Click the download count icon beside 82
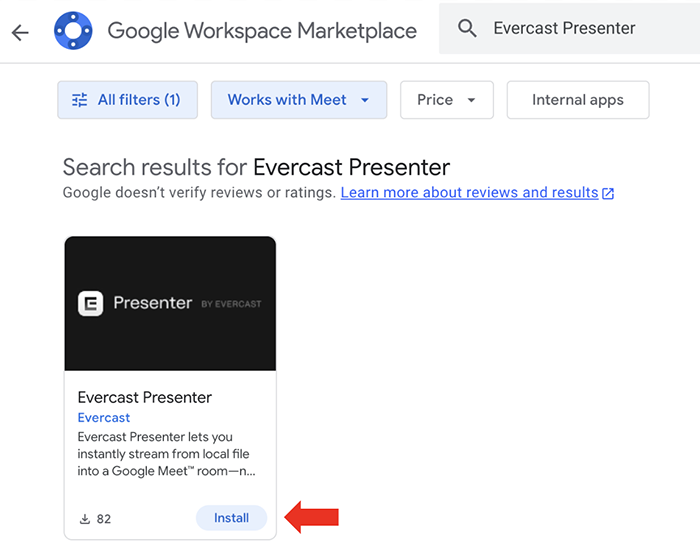This screenshot has width=700, height=558. [x=85, y=519]
